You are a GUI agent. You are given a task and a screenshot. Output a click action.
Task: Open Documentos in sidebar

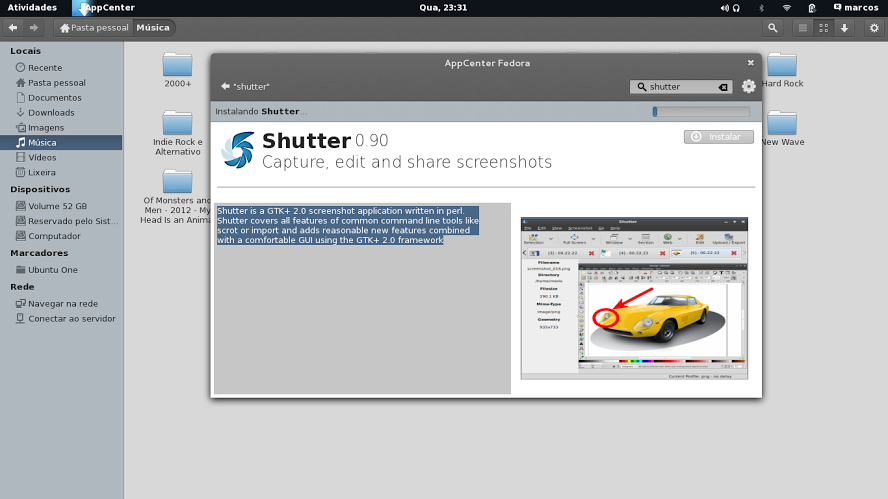(61, 97)
